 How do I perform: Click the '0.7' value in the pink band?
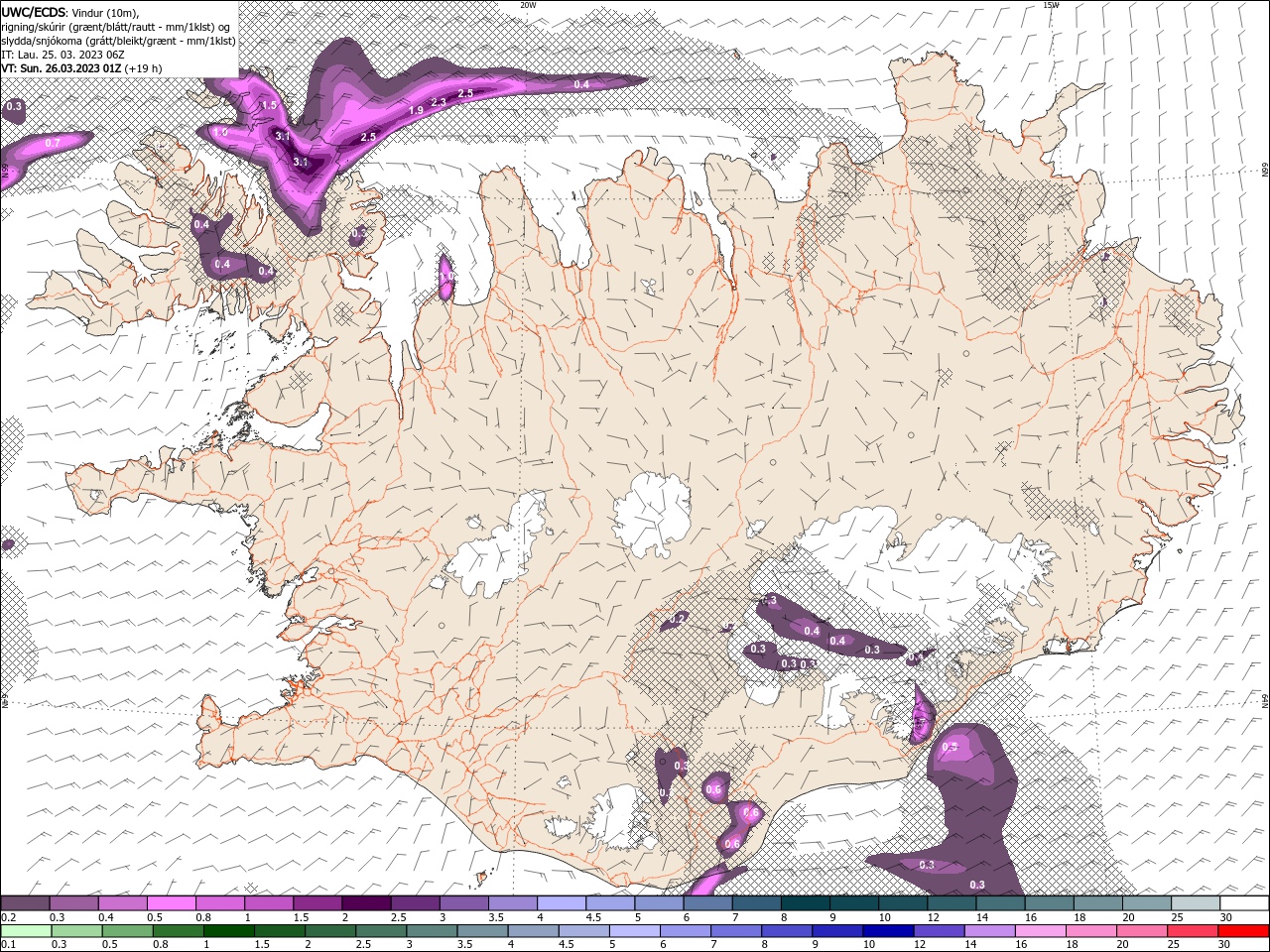pos(53,143)
